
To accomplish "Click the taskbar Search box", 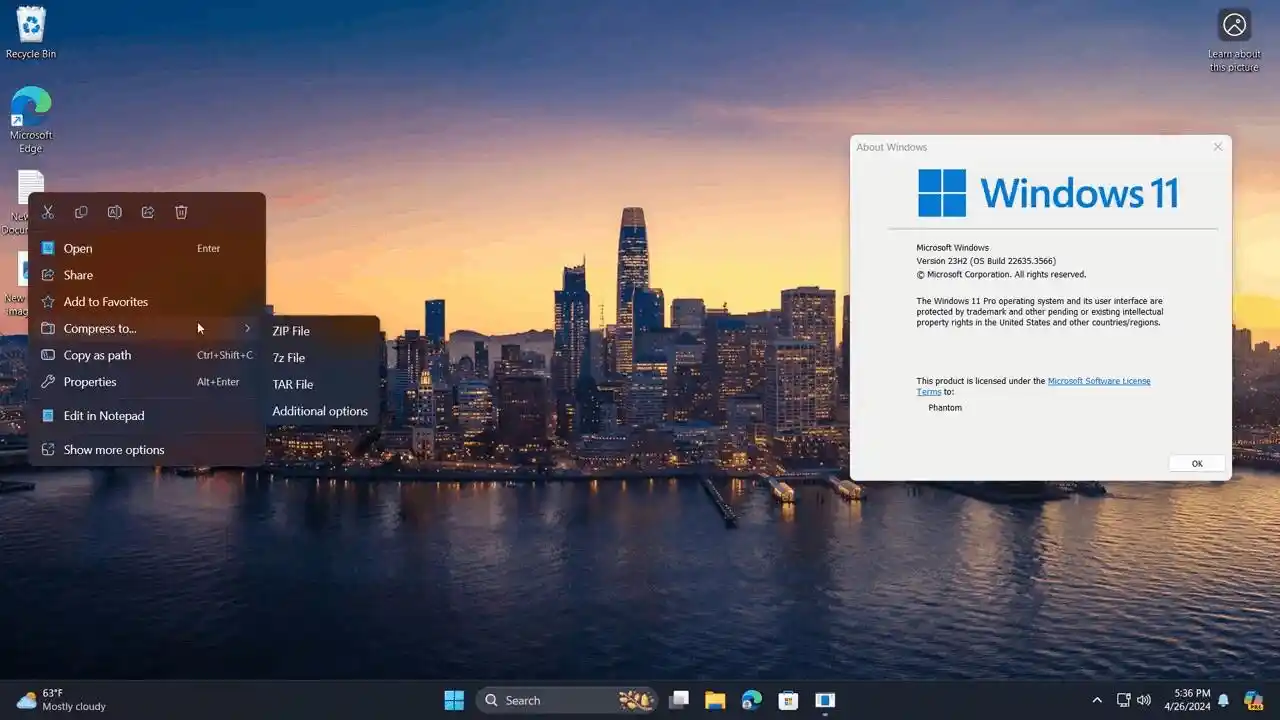I will 567,700.
